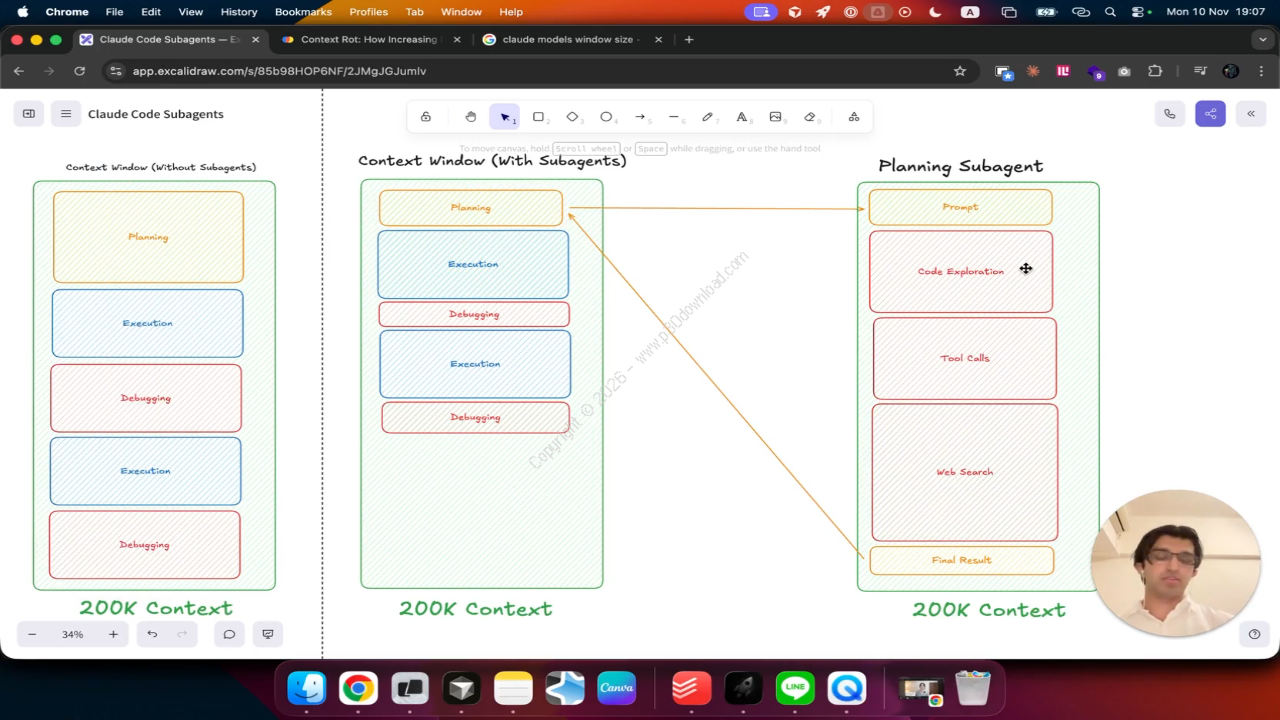
Task: Toggle the left sidebar panel
Action: (29, 114)
